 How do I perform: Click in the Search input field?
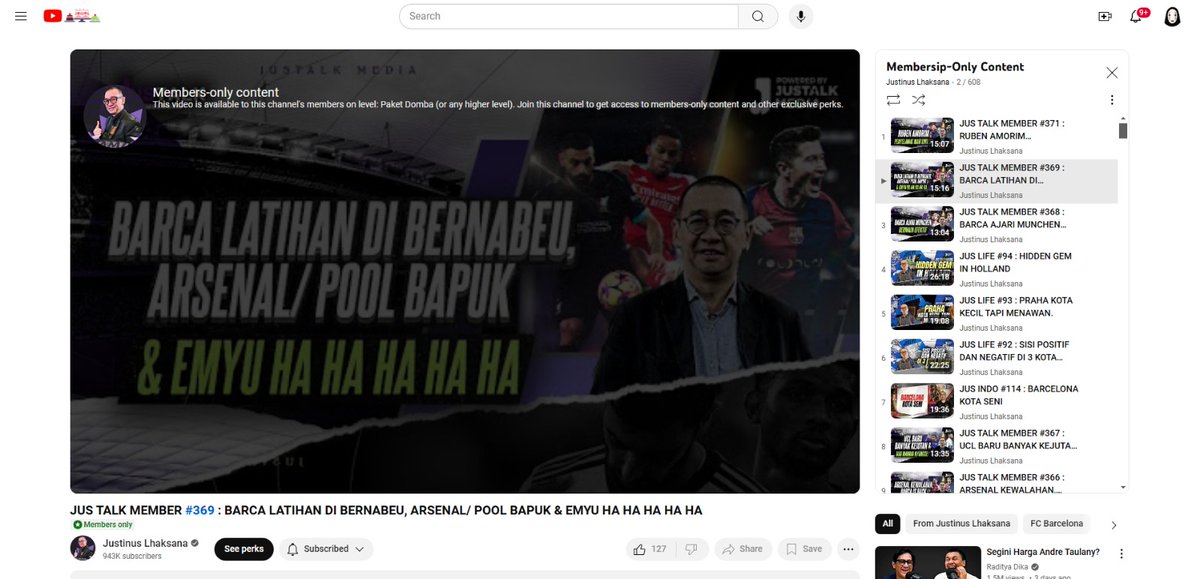[568, 16]
